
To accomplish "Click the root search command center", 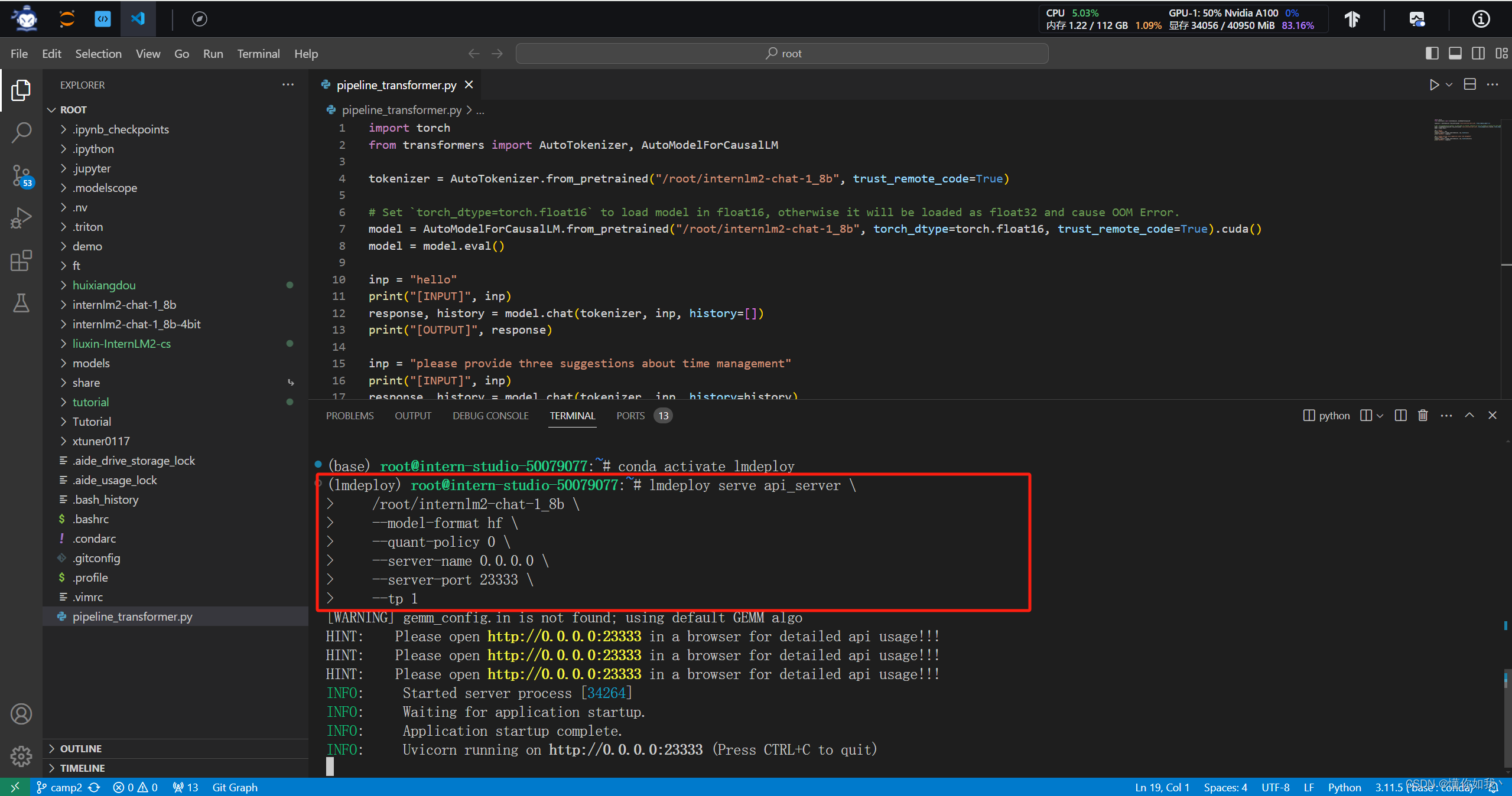I will (x=782, y=54).
